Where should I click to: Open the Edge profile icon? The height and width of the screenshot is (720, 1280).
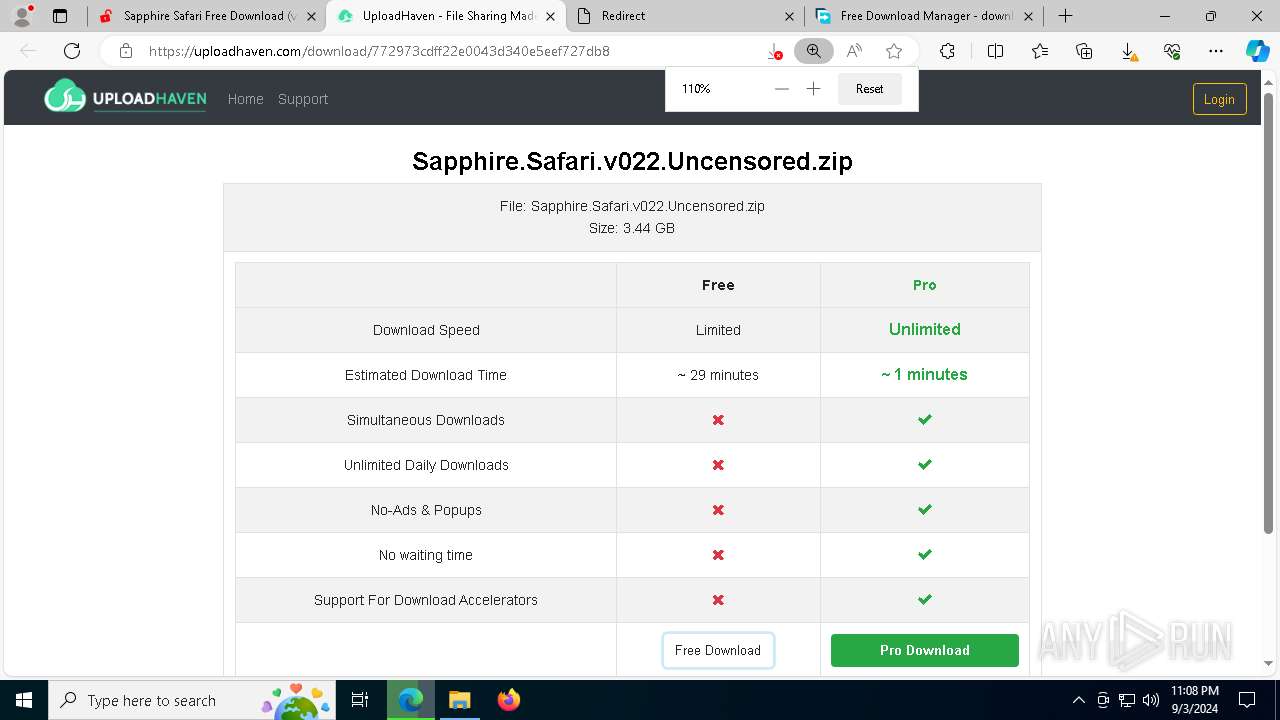tap(22, 16)
